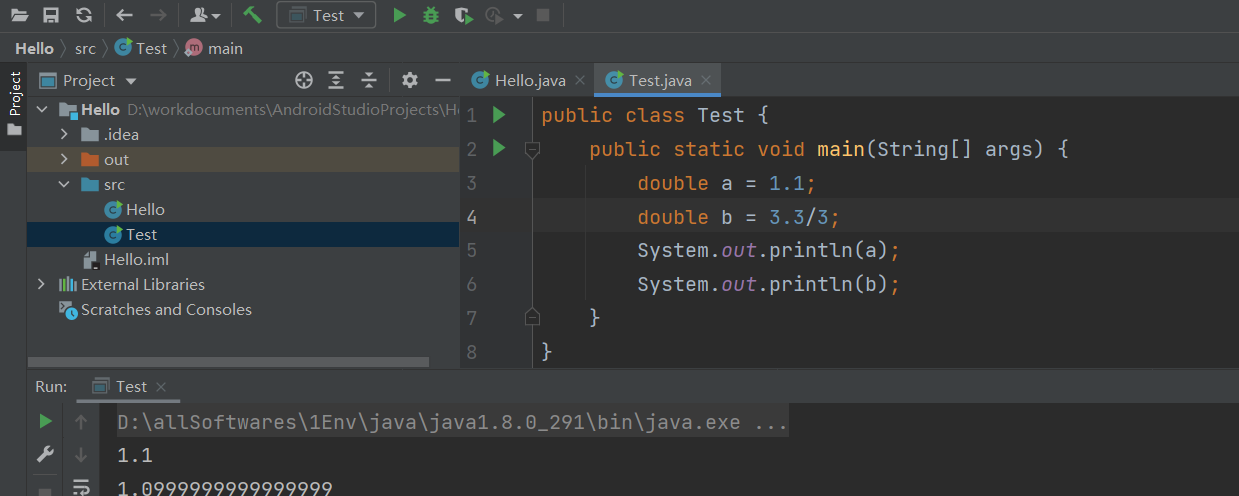The image size is (1239, 496).
Task: Click the System.out.println(b) statement
Action: pyautogui.click(x=770, y=284)
